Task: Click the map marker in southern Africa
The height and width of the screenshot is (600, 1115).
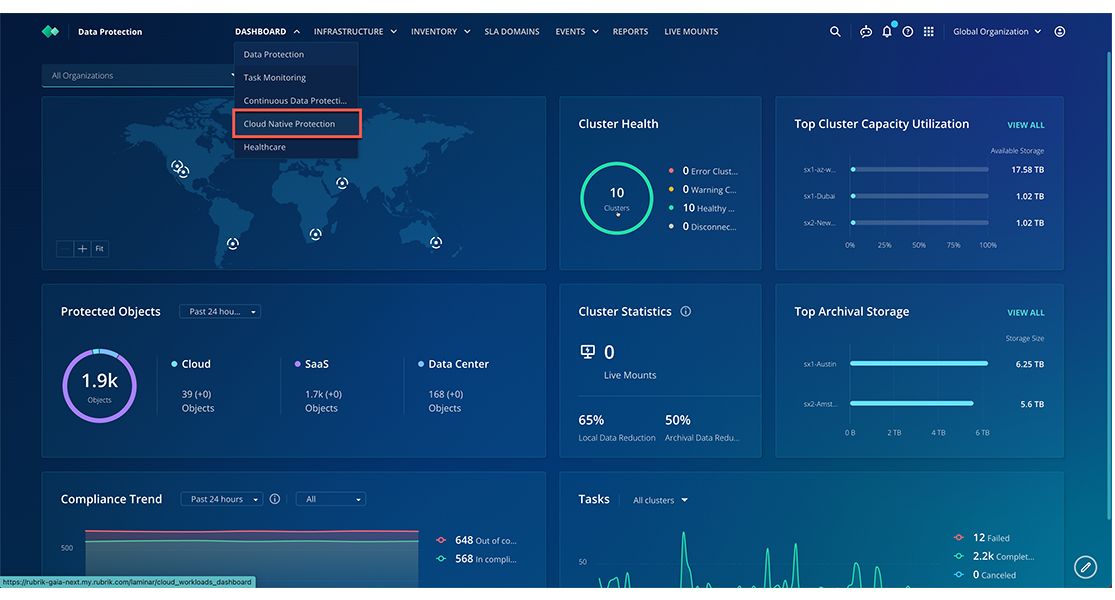Action: pos(316,234)
